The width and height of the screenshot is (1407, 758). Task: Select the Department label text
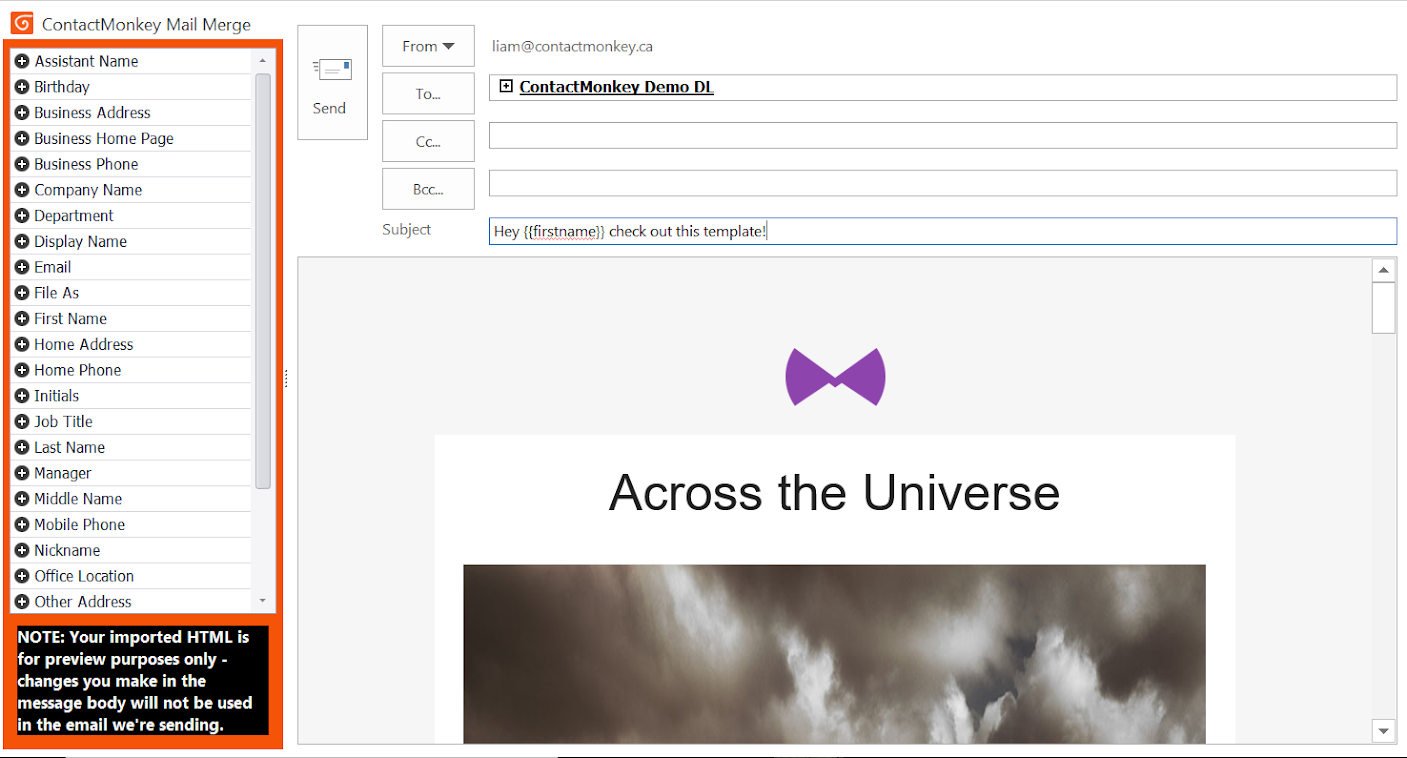74,216
